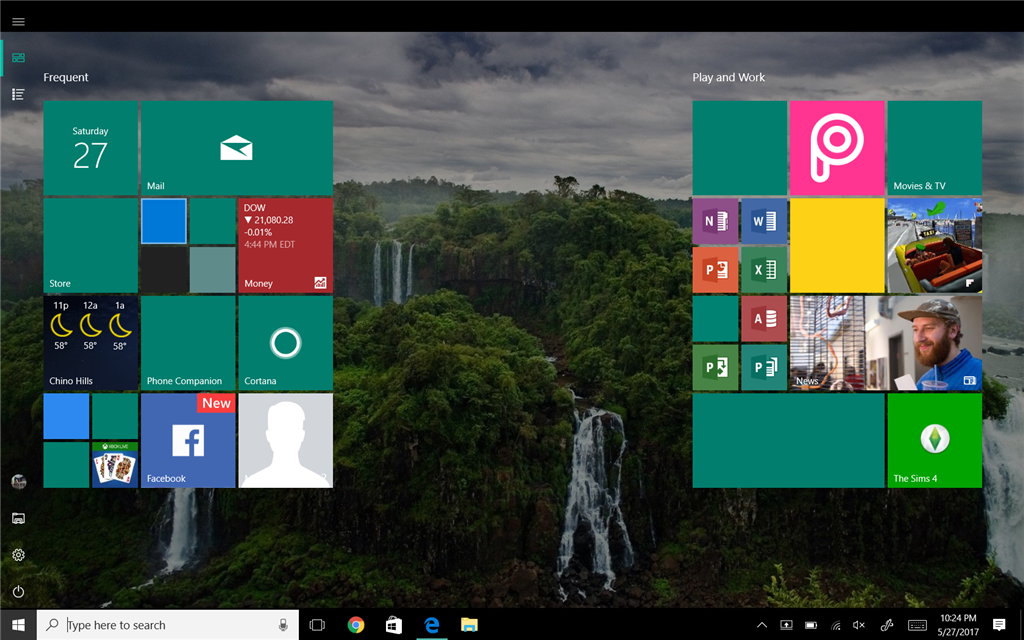1024x640 pixels.
Task: Launch the Store tile in Frequent
Action: (x=91, y=246)
